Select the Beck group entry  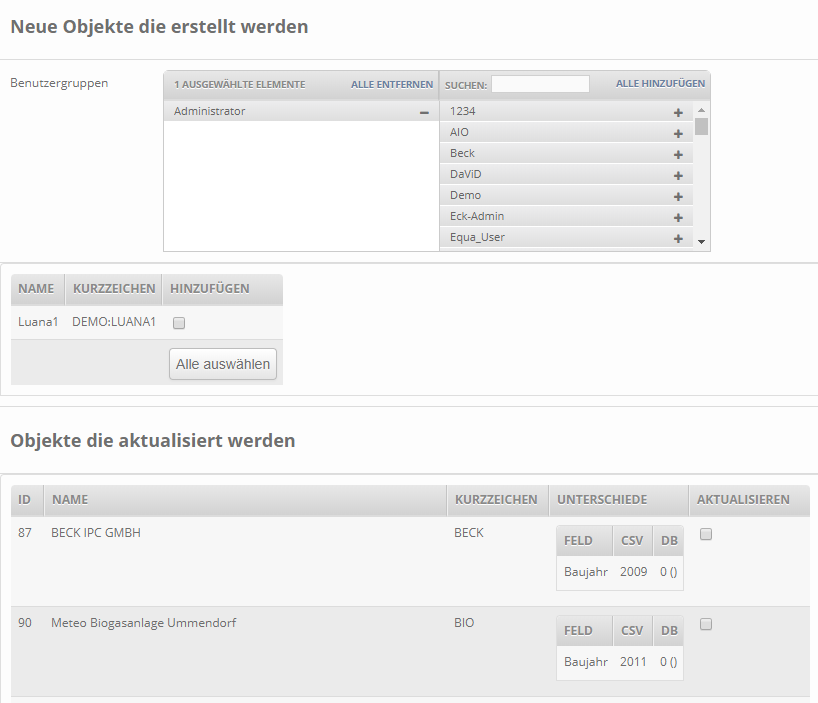click(x=566, y=153)
